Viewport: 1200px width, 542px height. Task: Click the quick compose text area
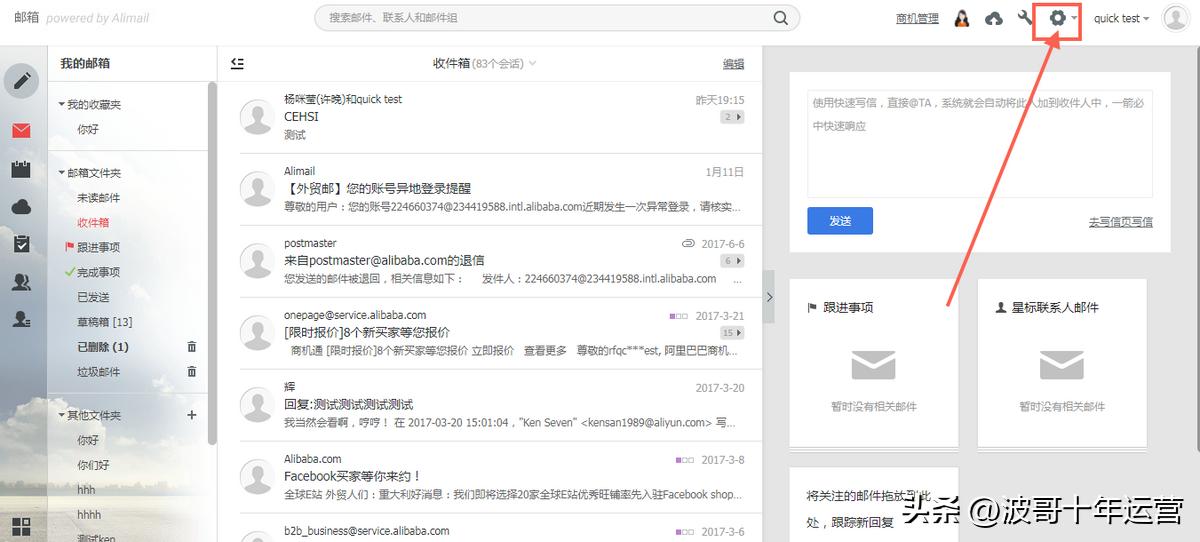pos(980,143)
